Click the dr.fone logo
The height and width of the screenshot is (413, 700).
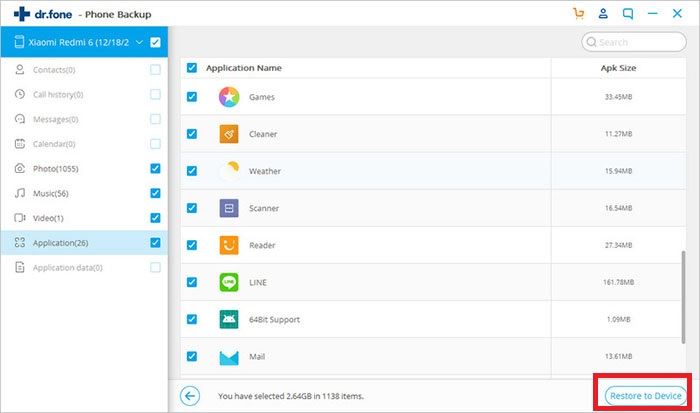click(42, 14)
